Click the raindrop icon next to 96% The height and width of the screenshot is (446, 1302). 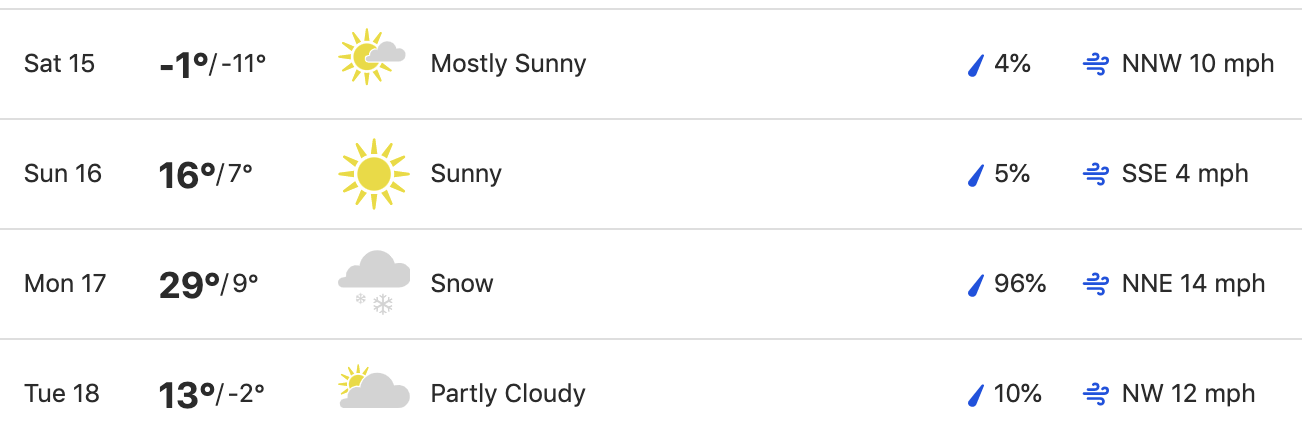click(x=975, y=285)
